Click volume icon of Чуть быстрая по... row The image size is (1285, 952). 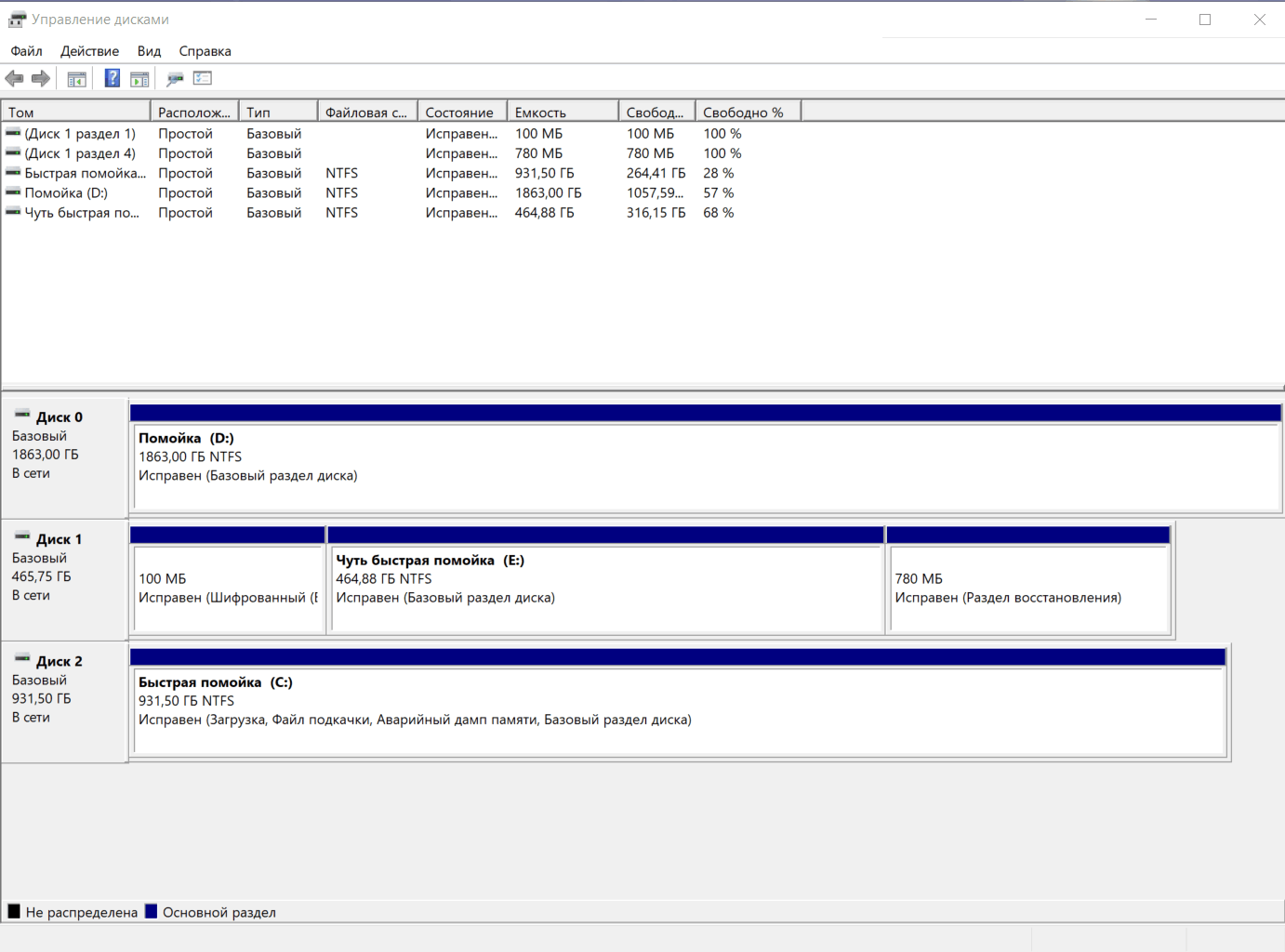click(13, 211)
